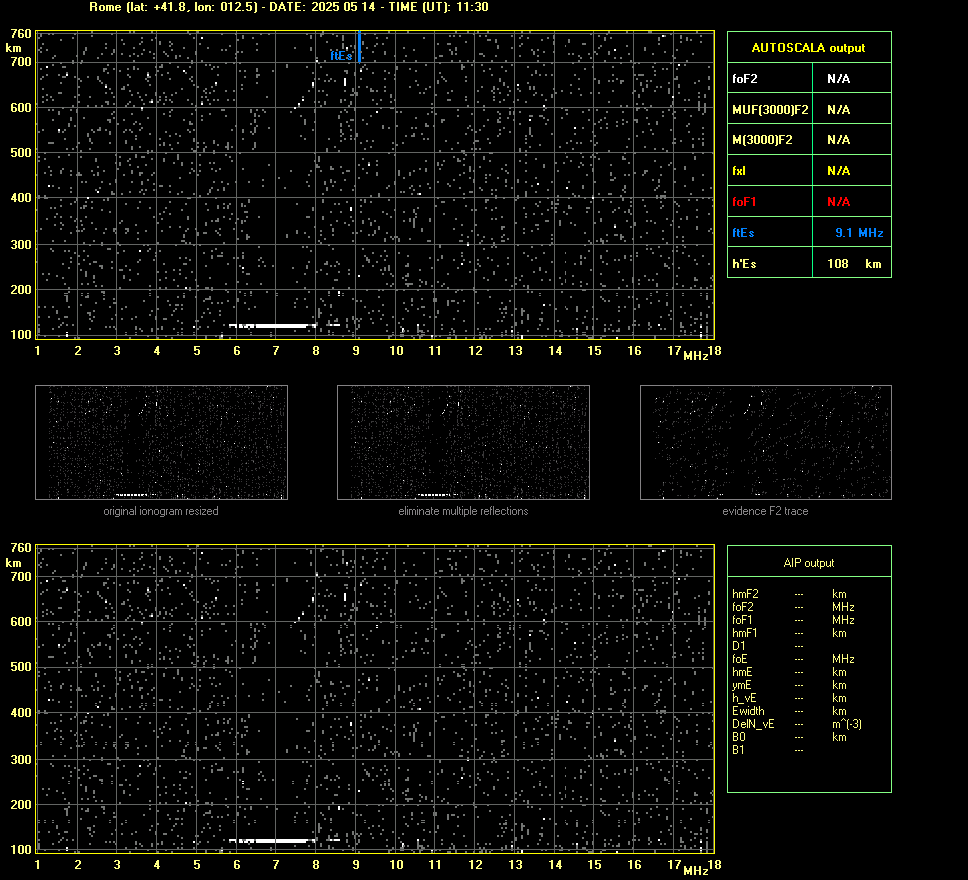
Task: Click the blue ftEs marker line on top ionogram
Action: pyautogui.click(x=359, y=47)
